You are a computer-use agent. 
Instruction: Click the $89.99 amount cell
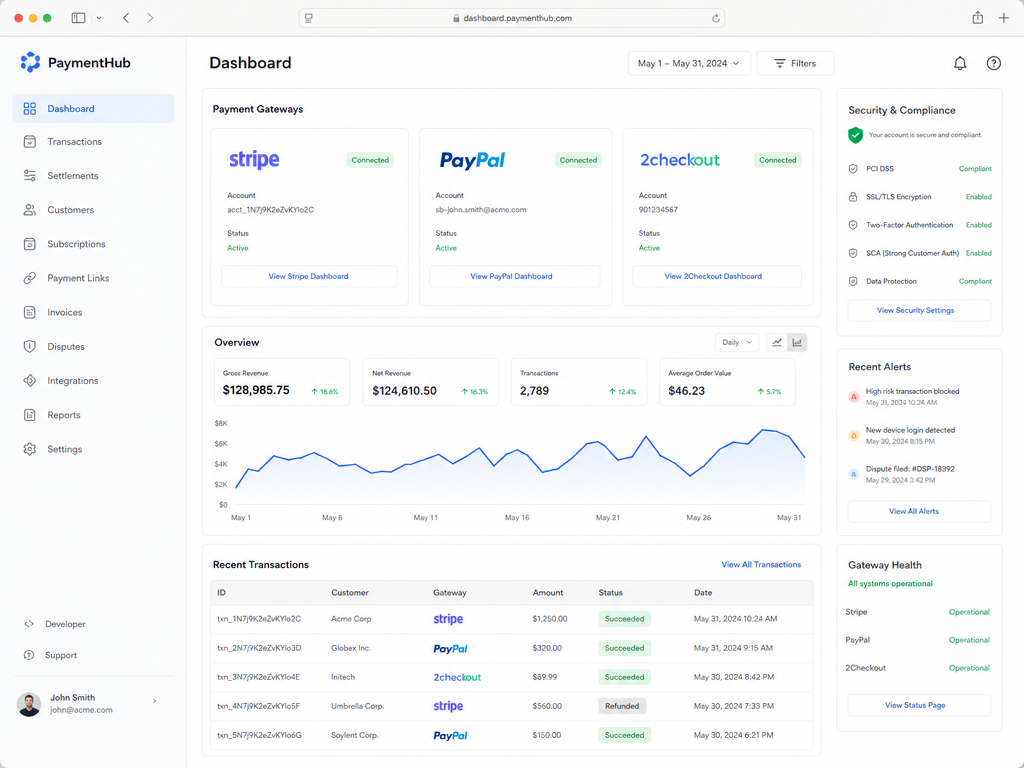545,677
